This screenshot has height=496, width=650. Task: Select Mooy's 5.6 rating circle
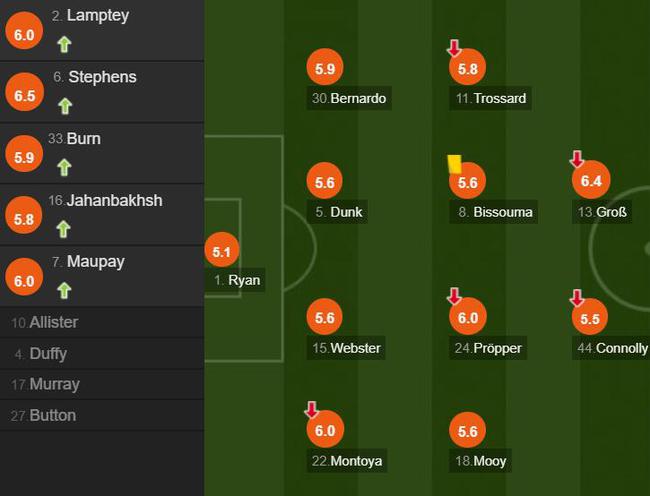(x=468, y=431)
